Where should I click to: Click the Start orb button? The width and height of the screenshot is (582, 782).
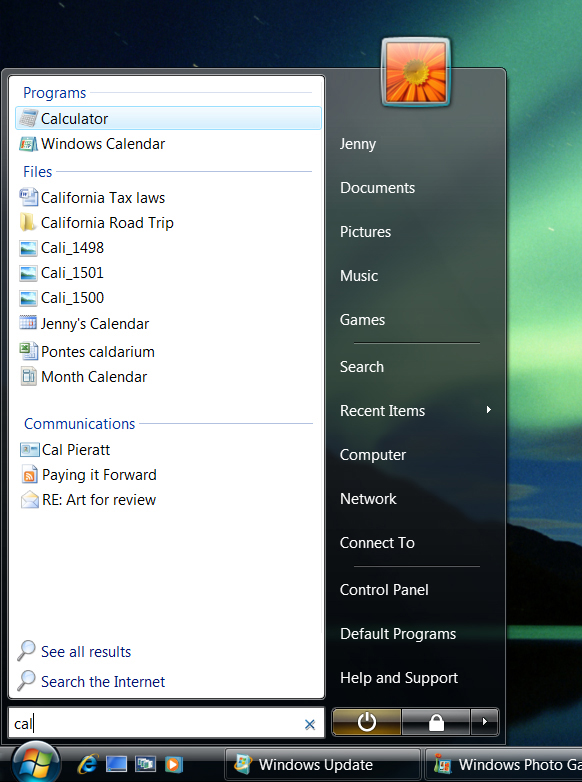click(36, 763)
